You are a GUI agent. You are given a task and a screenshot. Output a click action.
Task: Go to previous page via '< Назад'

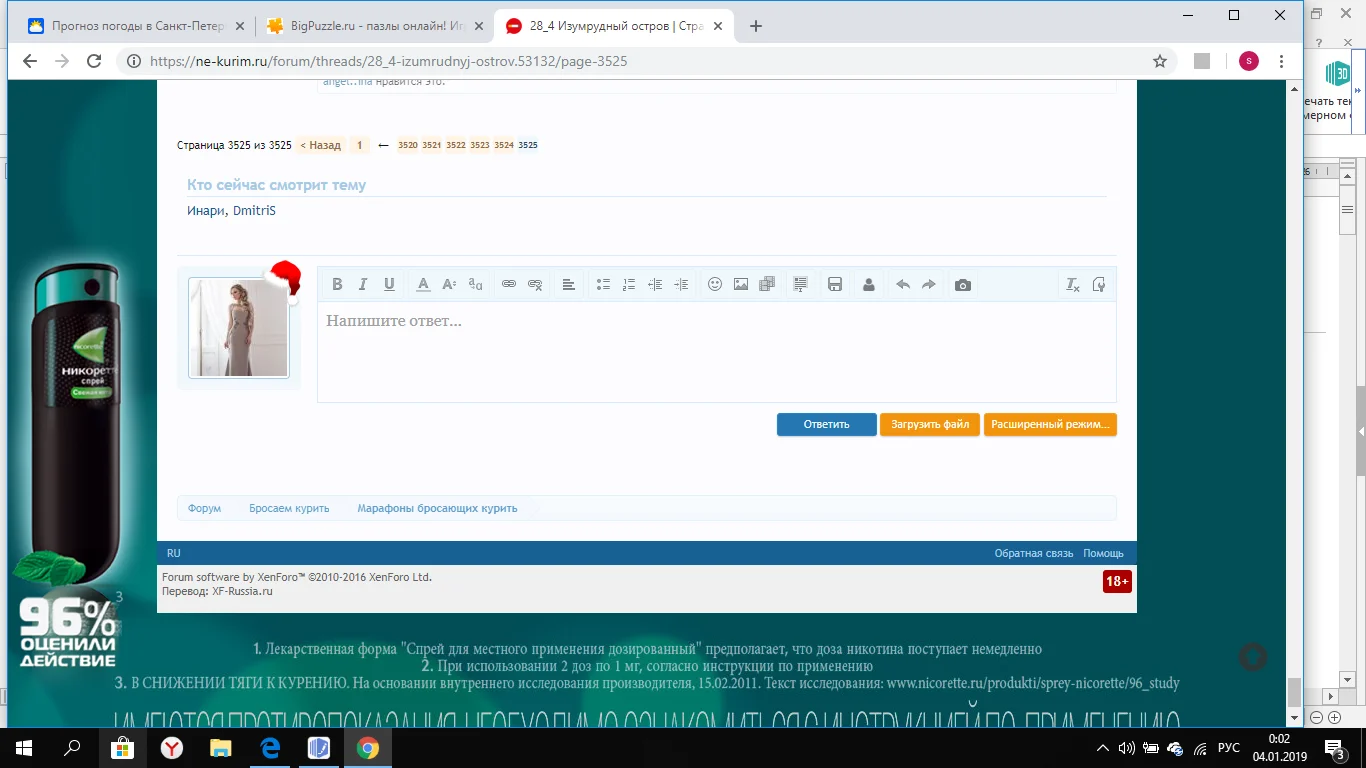321,145
